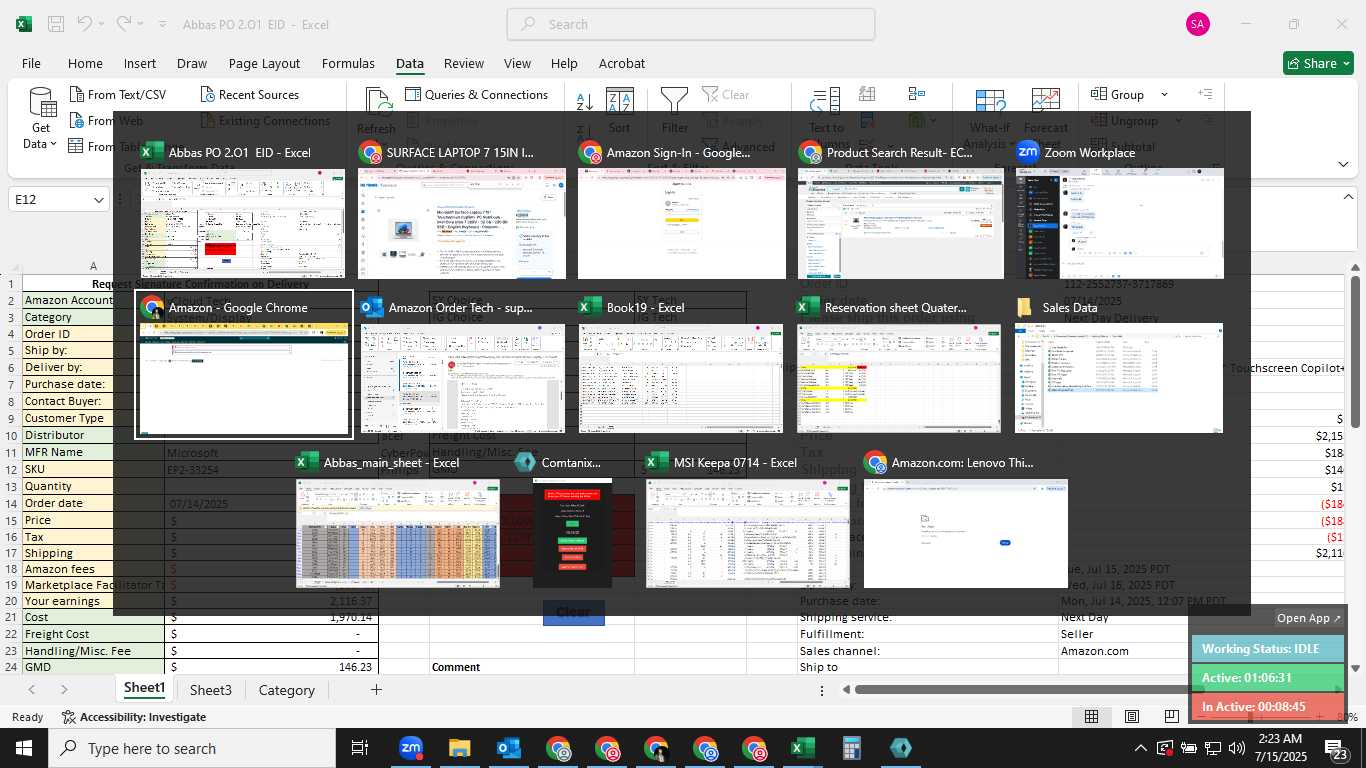Click the Save icon in the title bar
This screenshot has height=768, width=1366.
56,24
